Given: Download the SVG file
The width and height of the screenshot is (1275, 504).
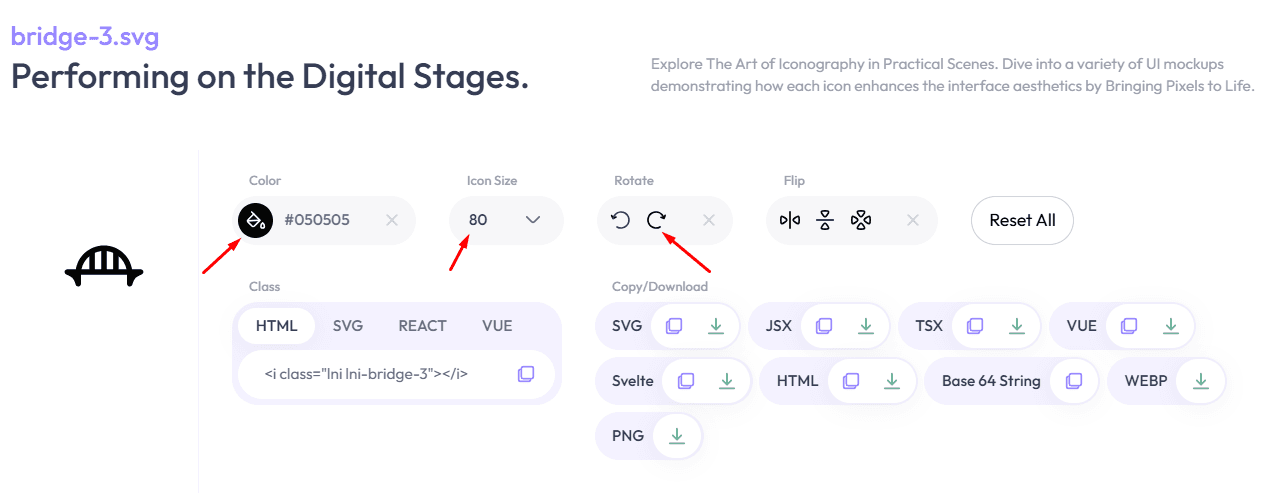Looking at the screenshot, I should 716,326.
